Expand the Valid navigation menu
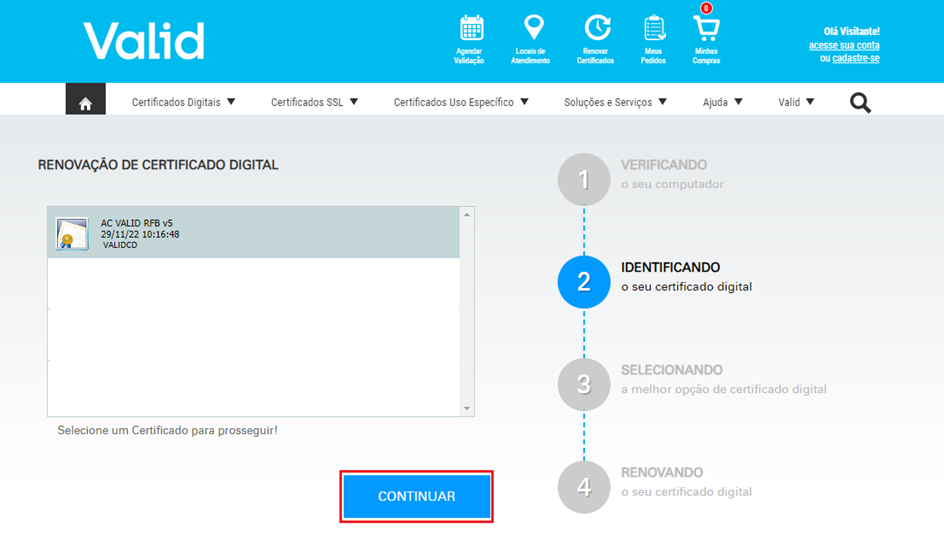This screenshot has width=944, height=547. pos(796,102)
